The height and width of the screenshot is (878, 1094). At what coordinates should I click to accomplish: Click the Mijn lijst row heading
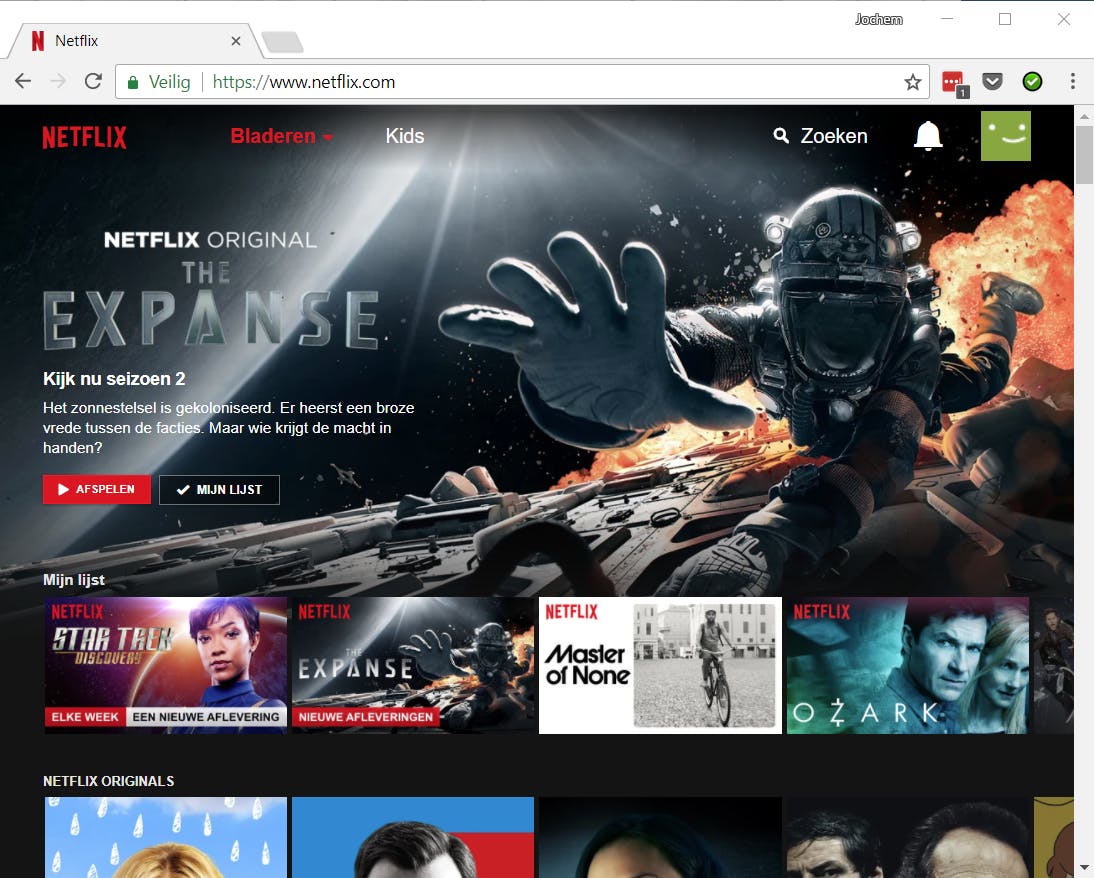[74, 580]
